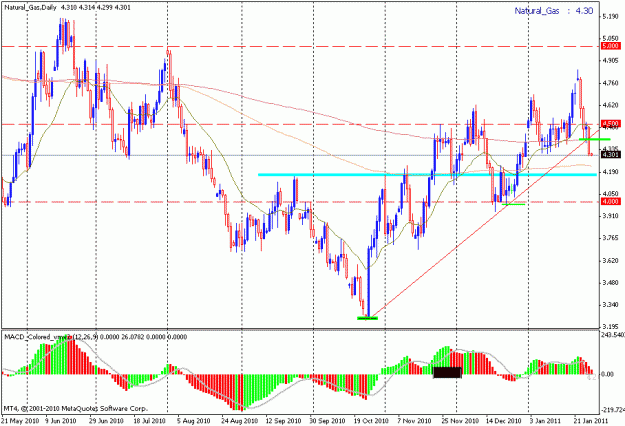This screenshot has width=625, height=426.
Task: Select the black rectangle in the MACD panel
Action: [x=447, y=373]
